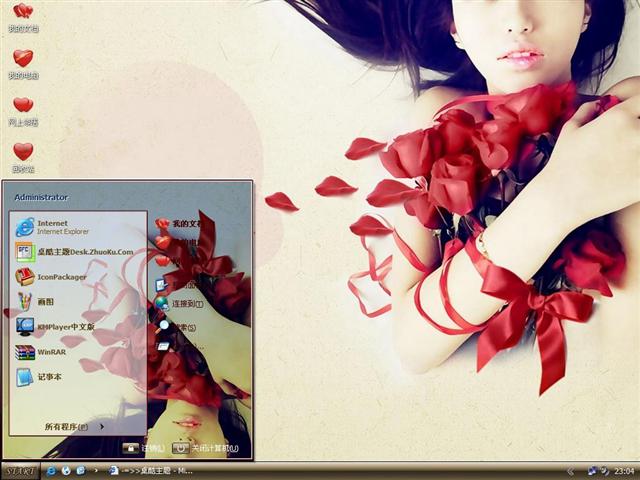Viewport: 640px width, 480px height.
Task: Open 我的文档 heart icon in Start menu right column
Action: tap(162, 223)
